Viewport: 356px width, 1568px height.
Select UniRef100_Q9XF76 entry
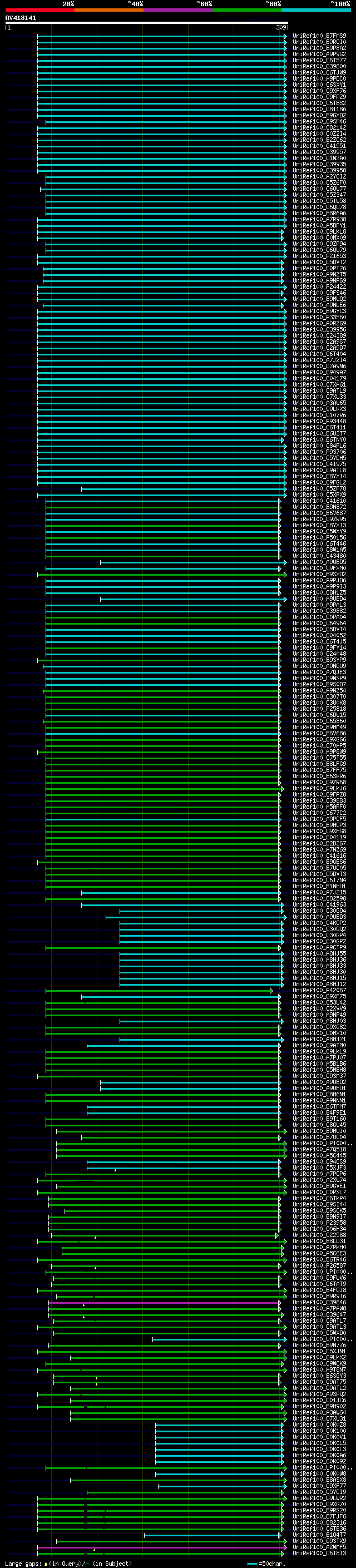click(319, 91)
